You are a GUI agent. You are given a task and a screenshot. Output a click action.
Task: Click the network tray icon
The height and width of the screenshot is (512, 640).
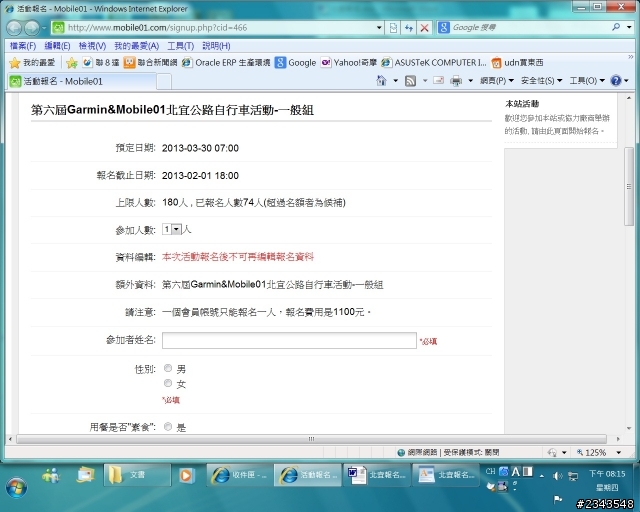click(573, 476)
